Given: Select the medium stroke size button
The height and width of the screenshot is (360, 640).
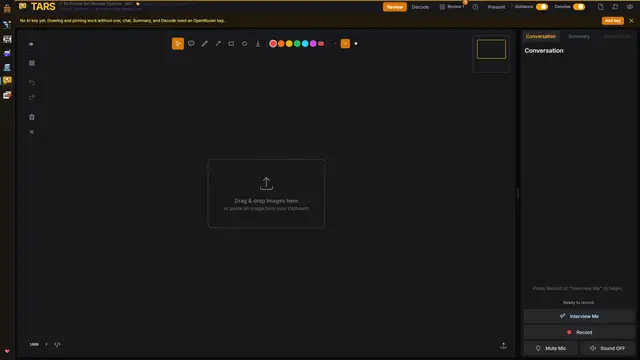Looking at the screenshot, I should [x=345, y=44].
